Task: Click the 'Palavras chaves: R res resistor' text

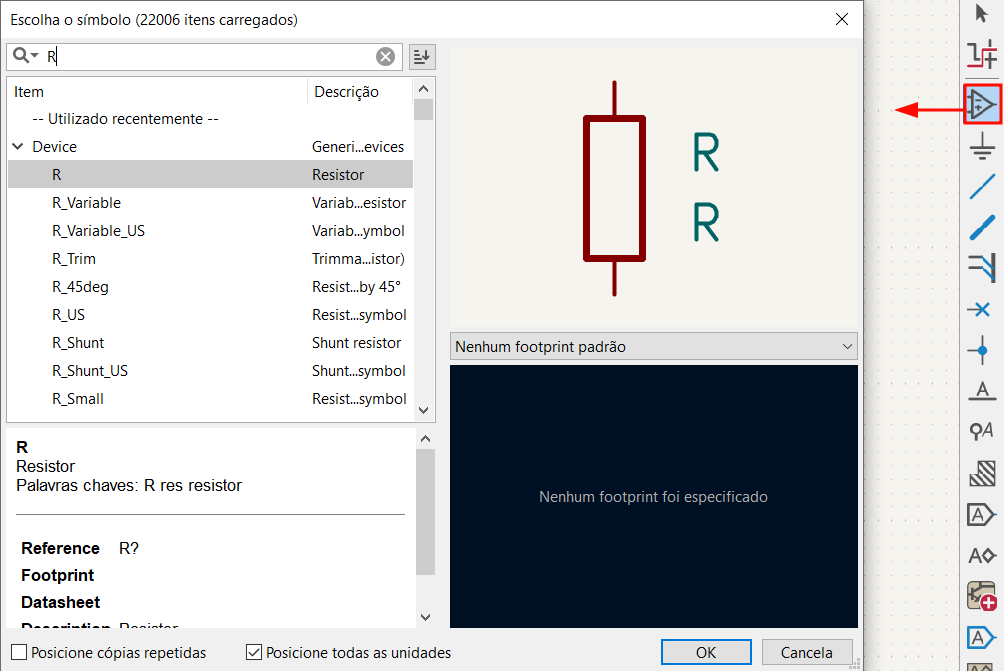Action: tap(129, 485)
